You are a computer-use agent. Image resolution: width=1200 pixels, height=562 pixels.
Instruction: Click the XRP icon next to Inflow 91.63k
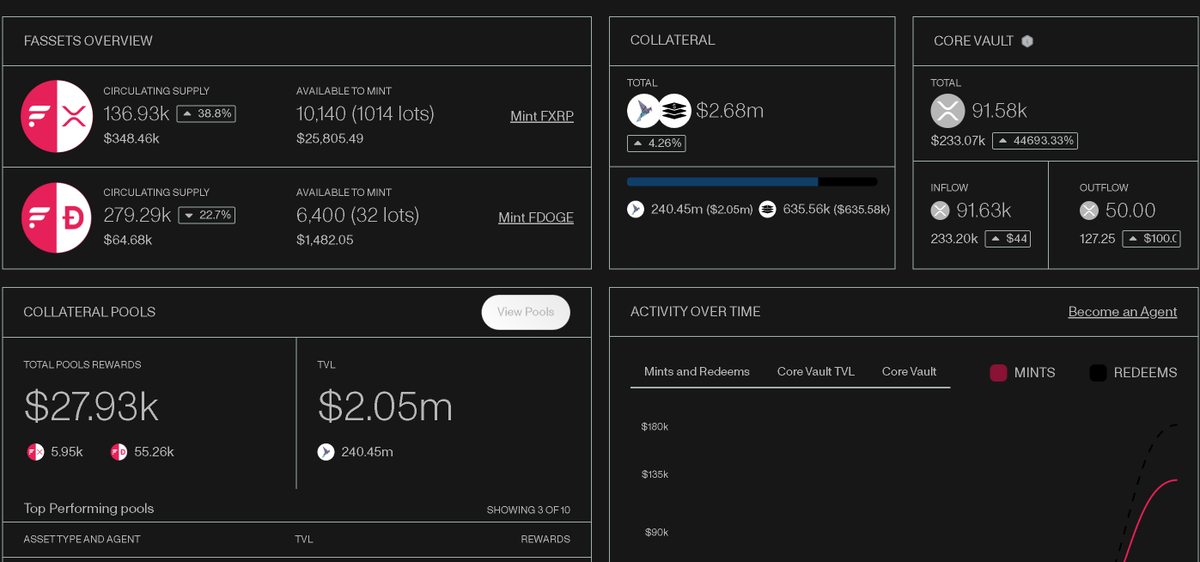[940, 210]
